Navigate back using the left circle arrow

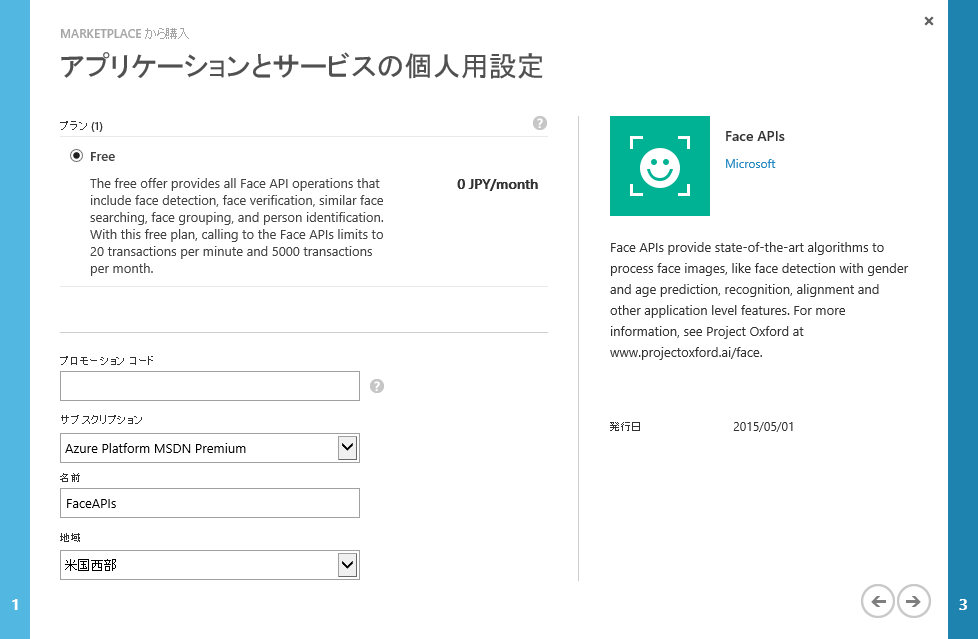877,601
